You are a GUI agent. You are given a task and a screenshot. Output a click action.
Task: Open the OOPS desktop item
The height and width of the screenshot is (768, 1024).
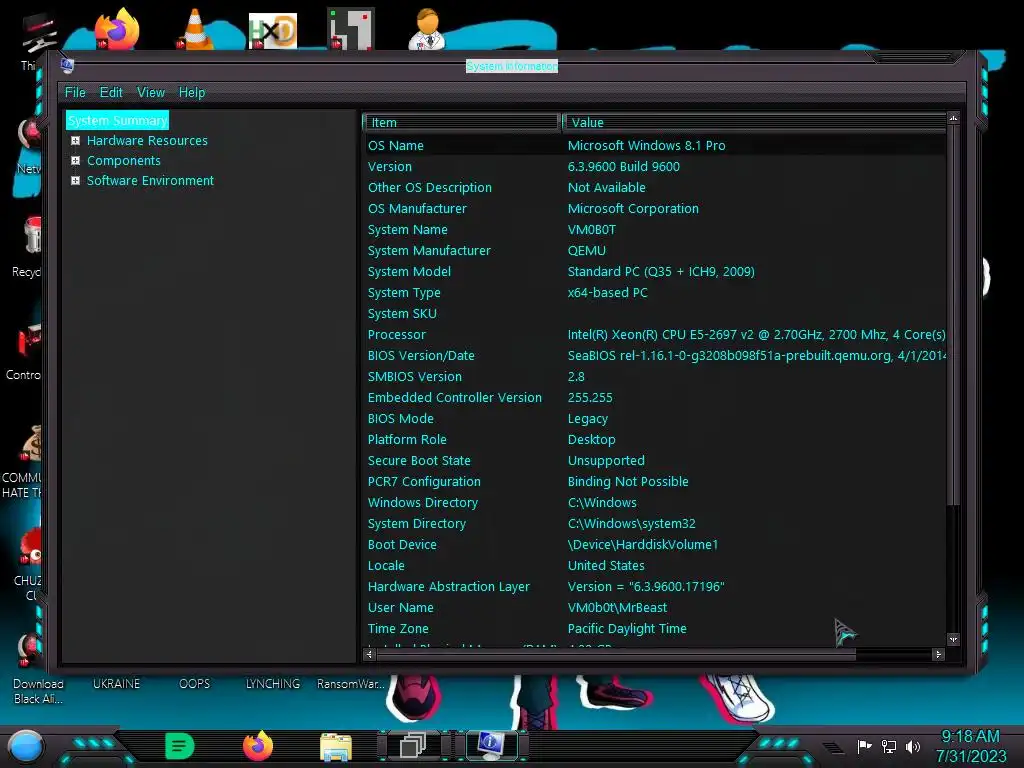195,684
